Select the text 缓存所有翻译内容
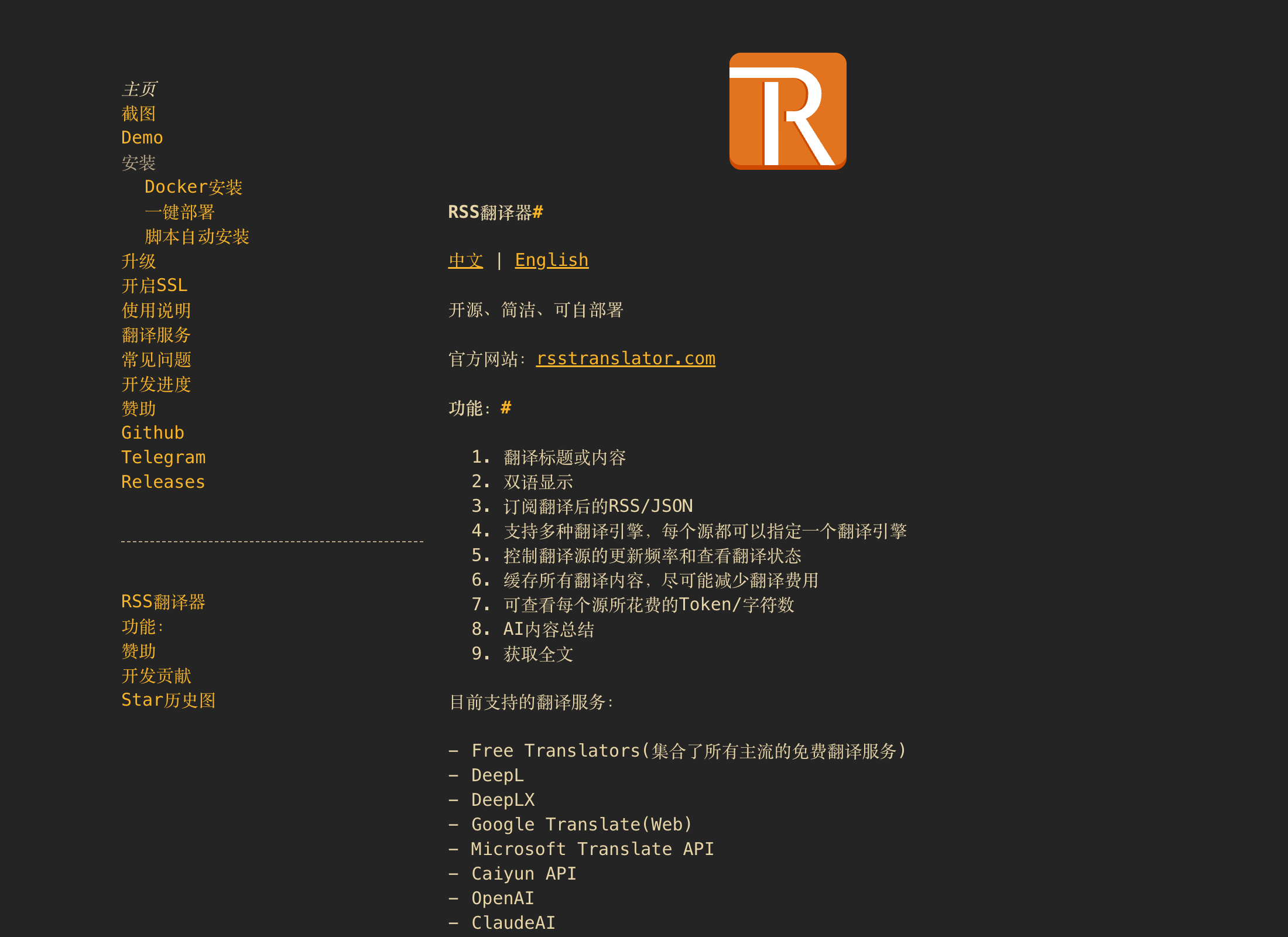 (x=574, y=580)
